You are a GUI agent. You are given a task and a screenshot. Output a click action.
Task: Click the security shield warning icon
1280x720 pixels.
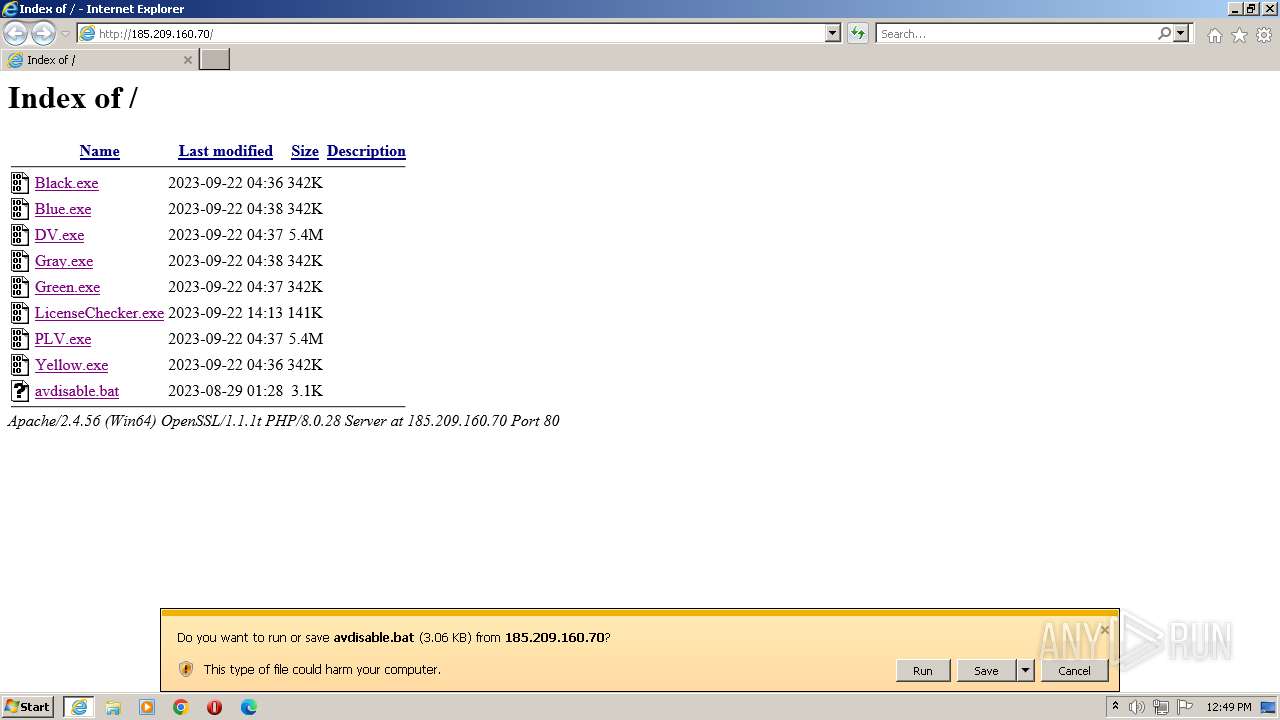(x=186, y=669)
